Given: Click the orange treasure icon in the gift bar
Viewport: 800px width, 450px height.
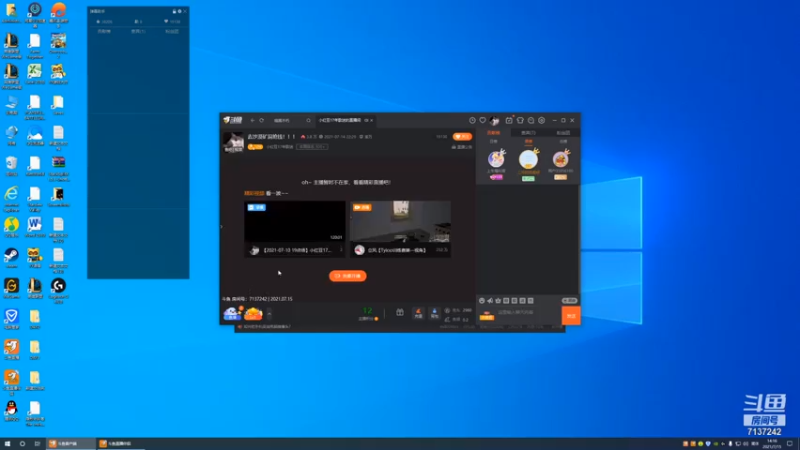Looking at the screenshot, I should coord(253,313).
